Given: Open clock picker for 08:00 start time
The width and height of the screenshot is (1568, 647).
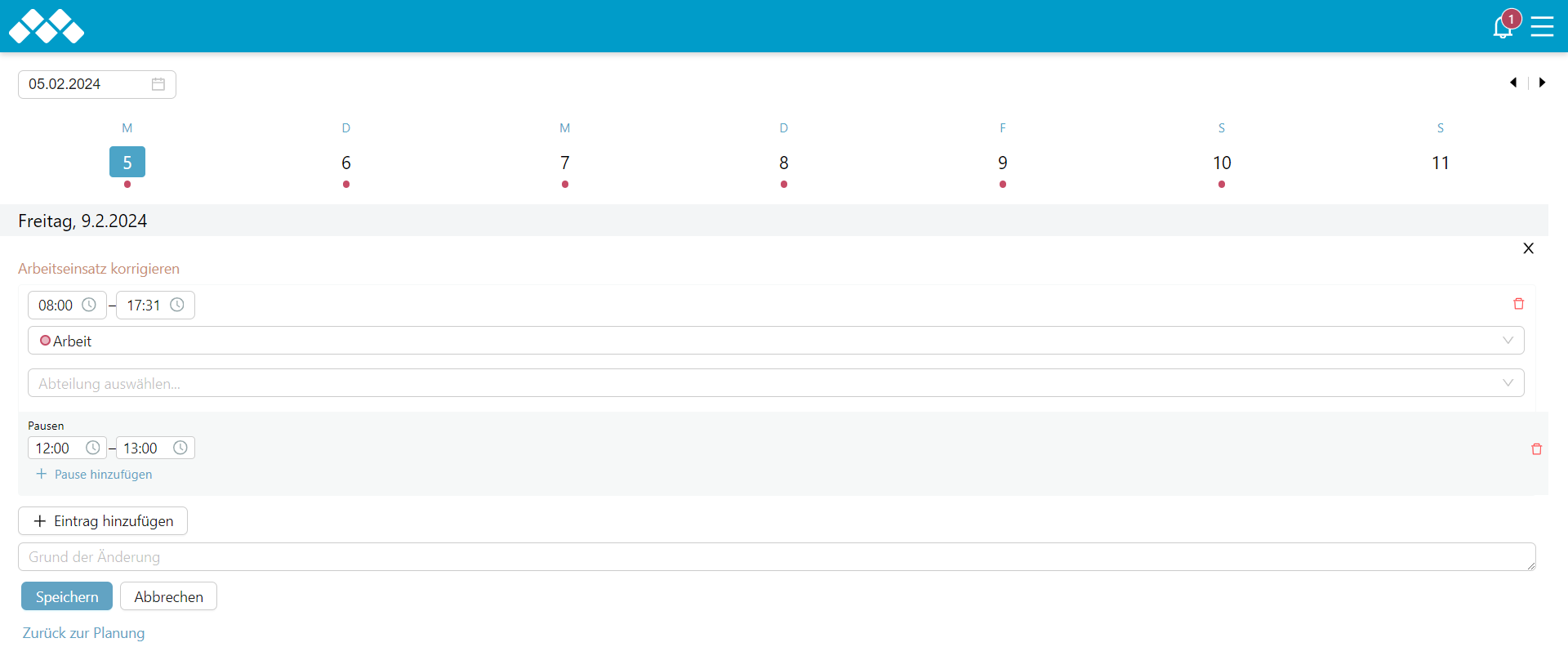Looking at the screenshot, I should [x=89, y=305].
